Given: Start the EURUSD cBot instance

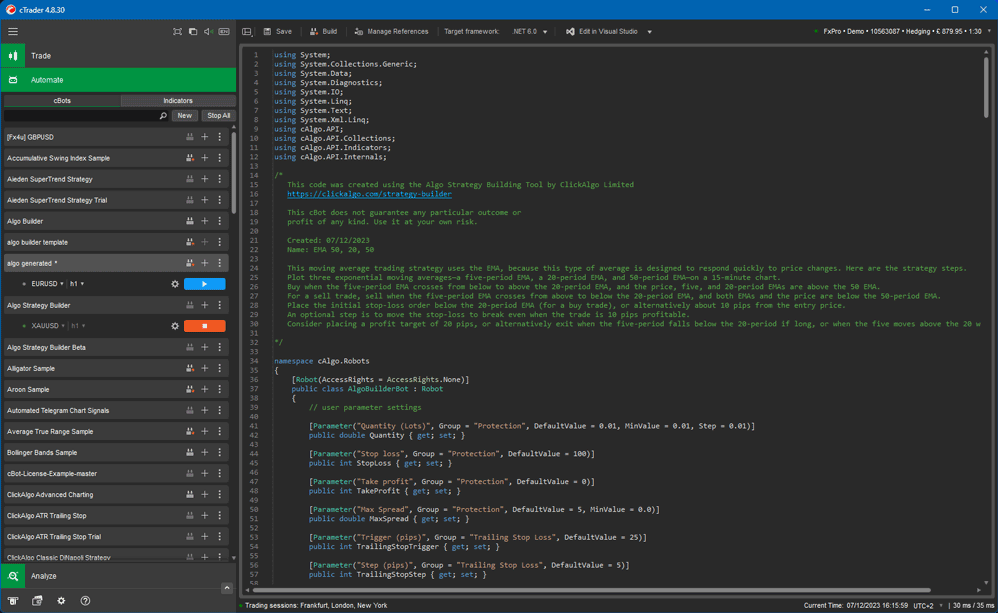Looking at the screenshot, I should pyautogui.click(x=204, y=284).
